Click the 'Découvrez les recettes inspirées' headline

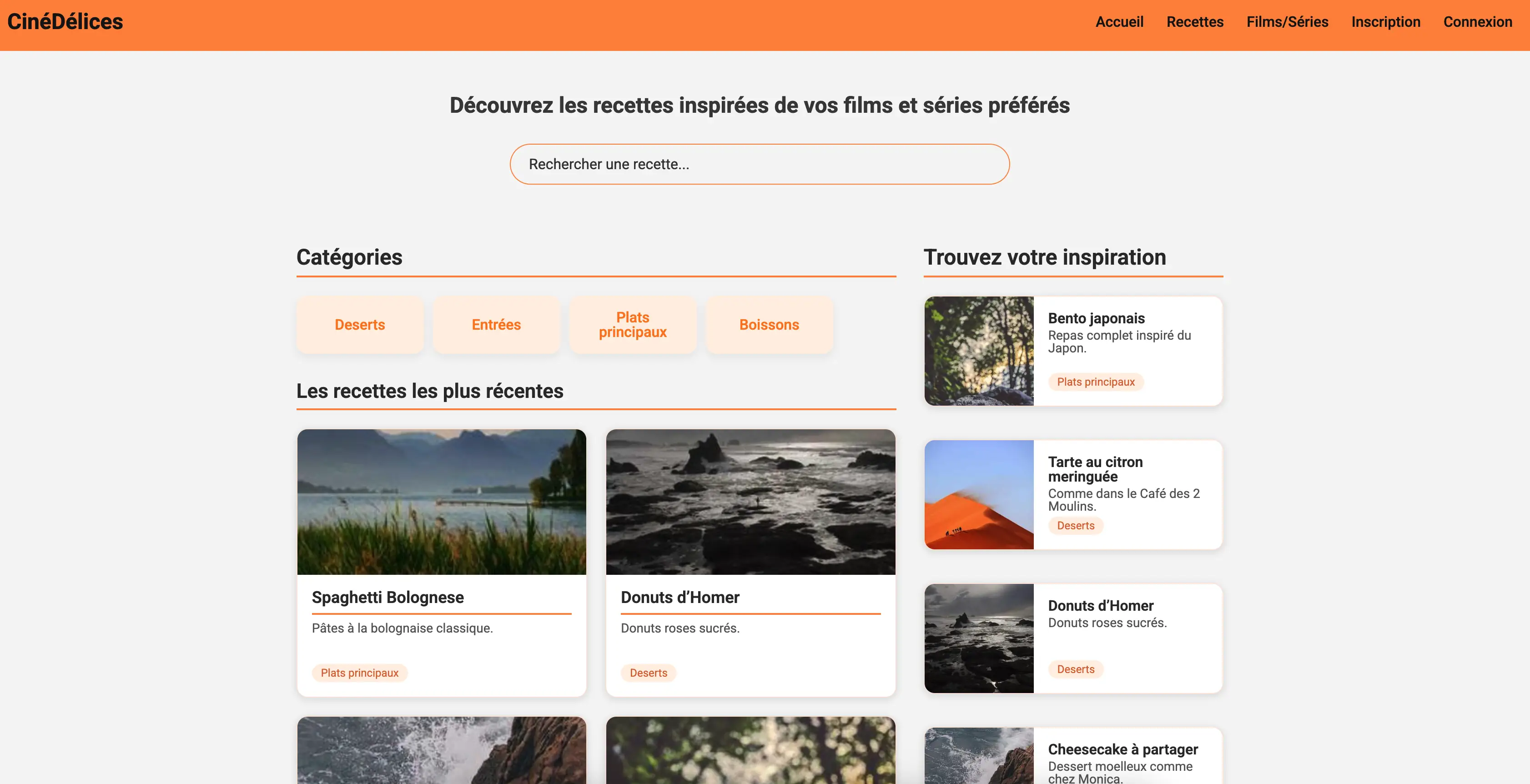(759, 106)
